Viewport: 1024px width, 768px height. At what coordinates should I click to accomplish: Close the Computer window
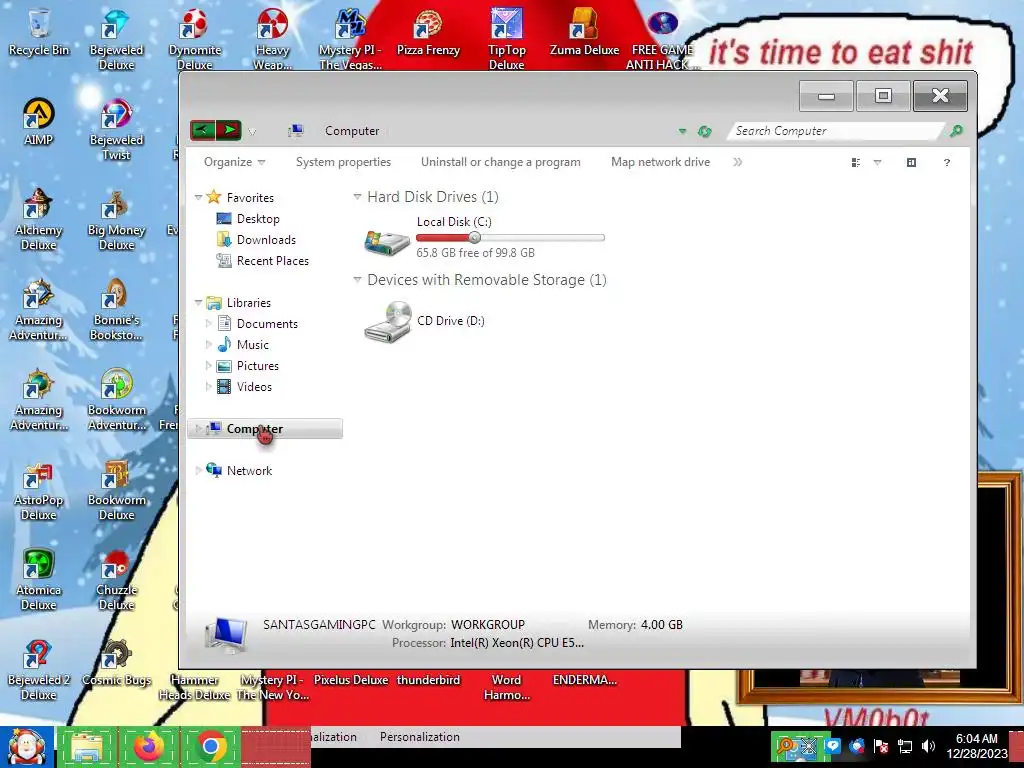point(940,96)
